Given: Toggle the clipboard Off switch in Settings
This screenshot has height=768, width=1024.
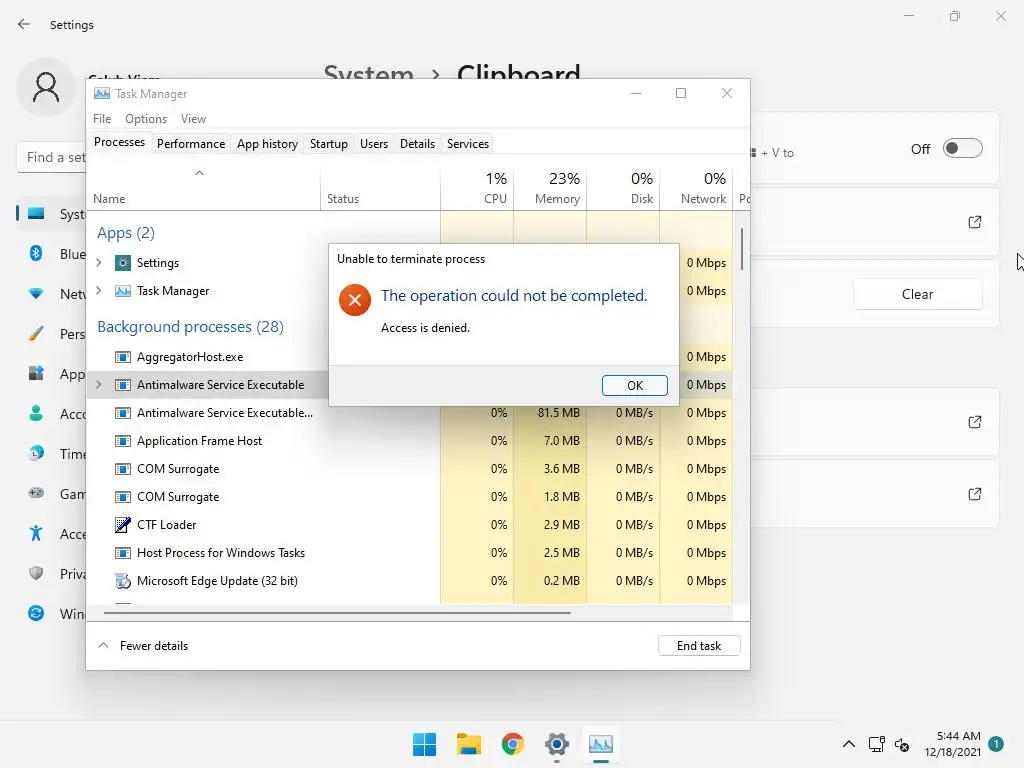Looking at the screenshot, I should click(962, 148).
